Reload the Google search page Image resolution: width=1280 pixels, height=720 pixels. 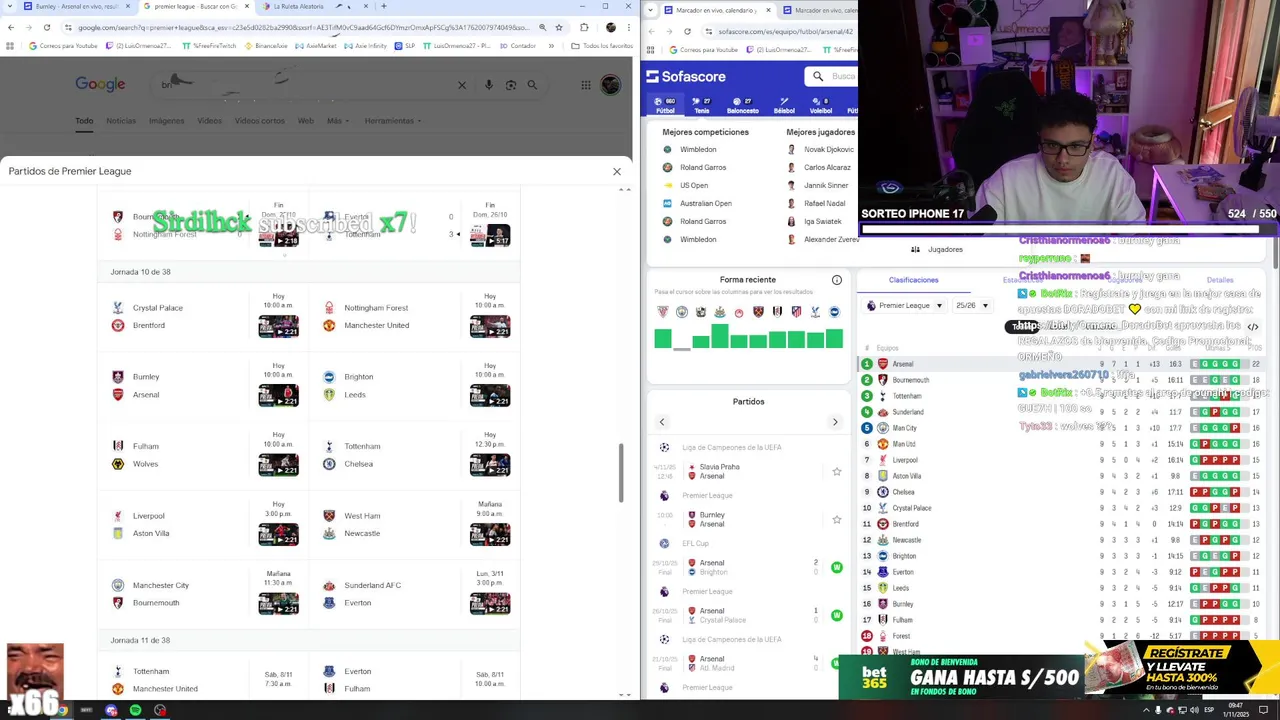click(48, 27)
